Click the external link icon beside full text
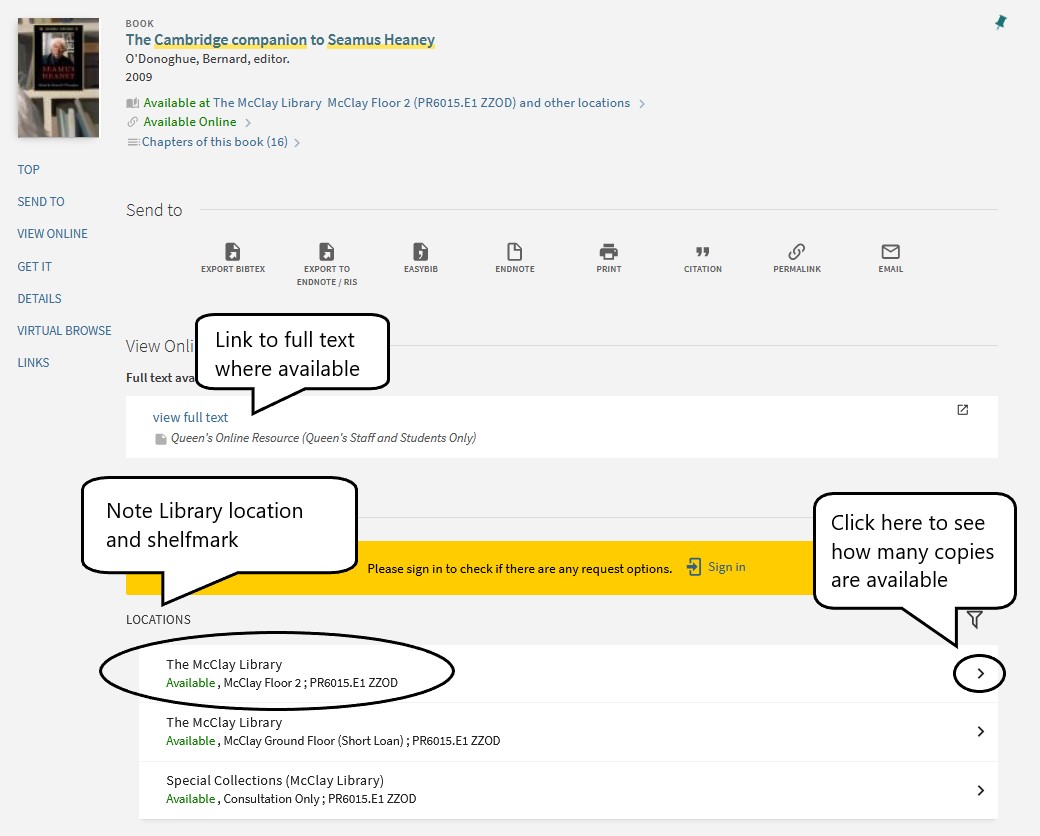This screenshot has height=836, width=1040. pyautogui.click(x=961, y=410)
